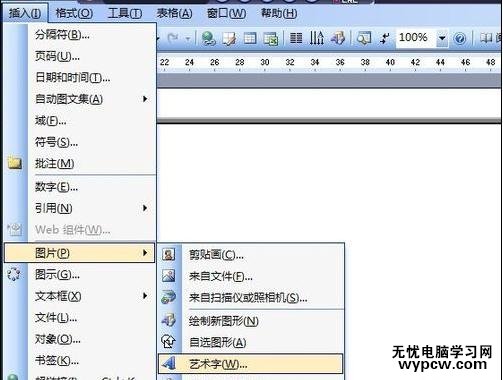
Task: Click the Tables and Borders toolbar icon
Action: coord(229,38)
